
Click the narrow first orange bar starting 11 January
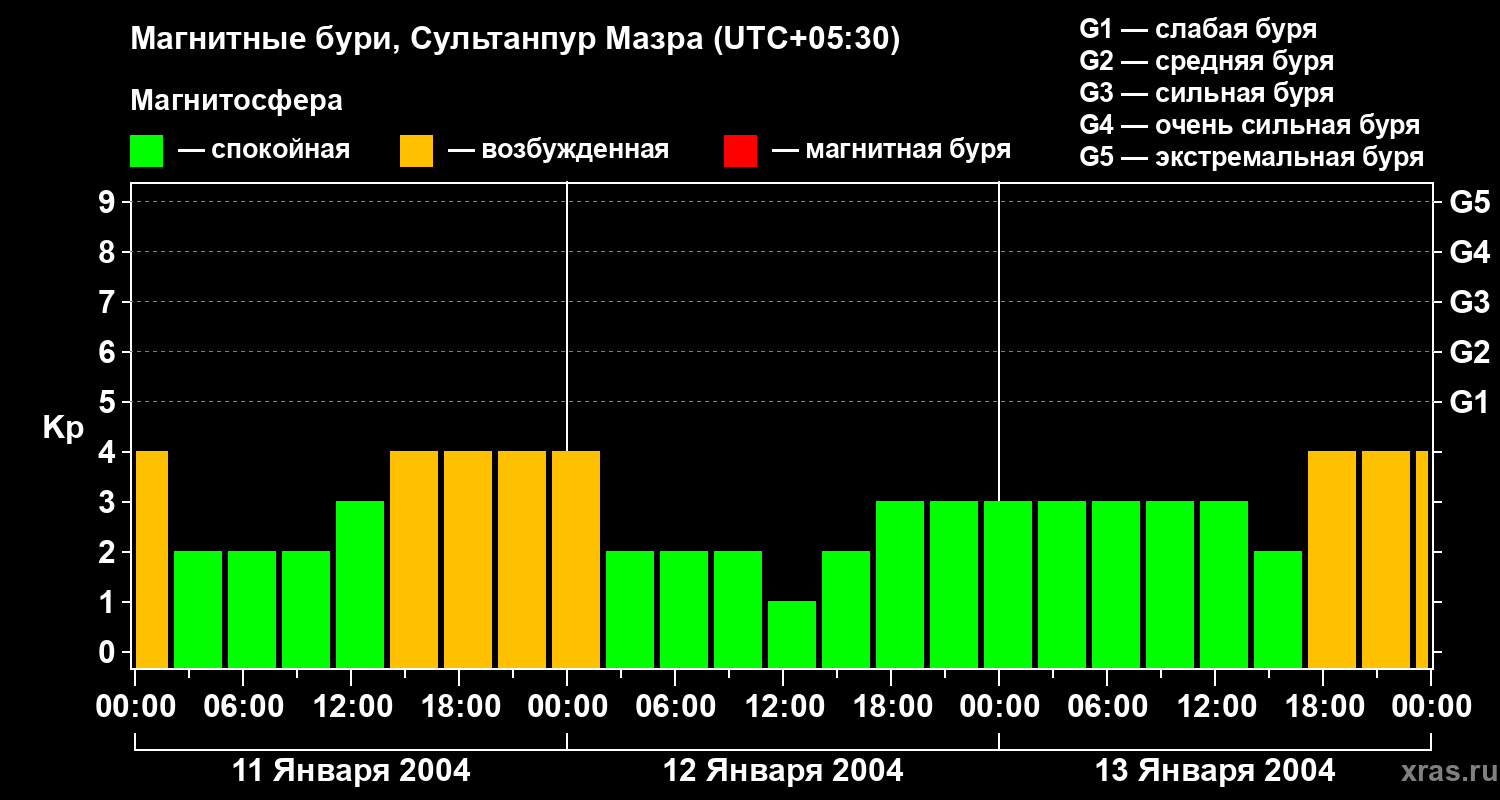click(151, 559)
